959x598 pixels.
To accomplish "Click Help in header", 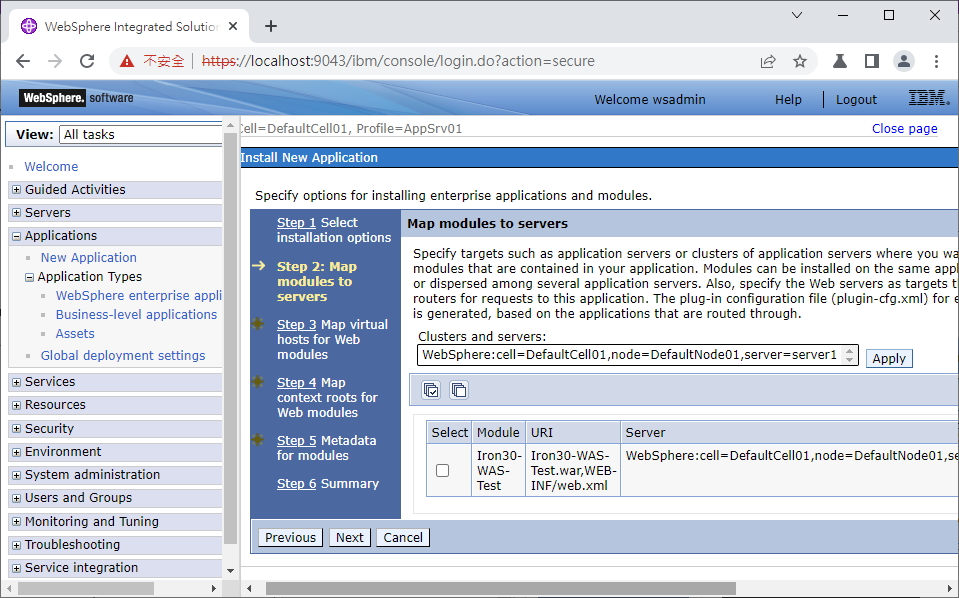I will coord(788,100).
